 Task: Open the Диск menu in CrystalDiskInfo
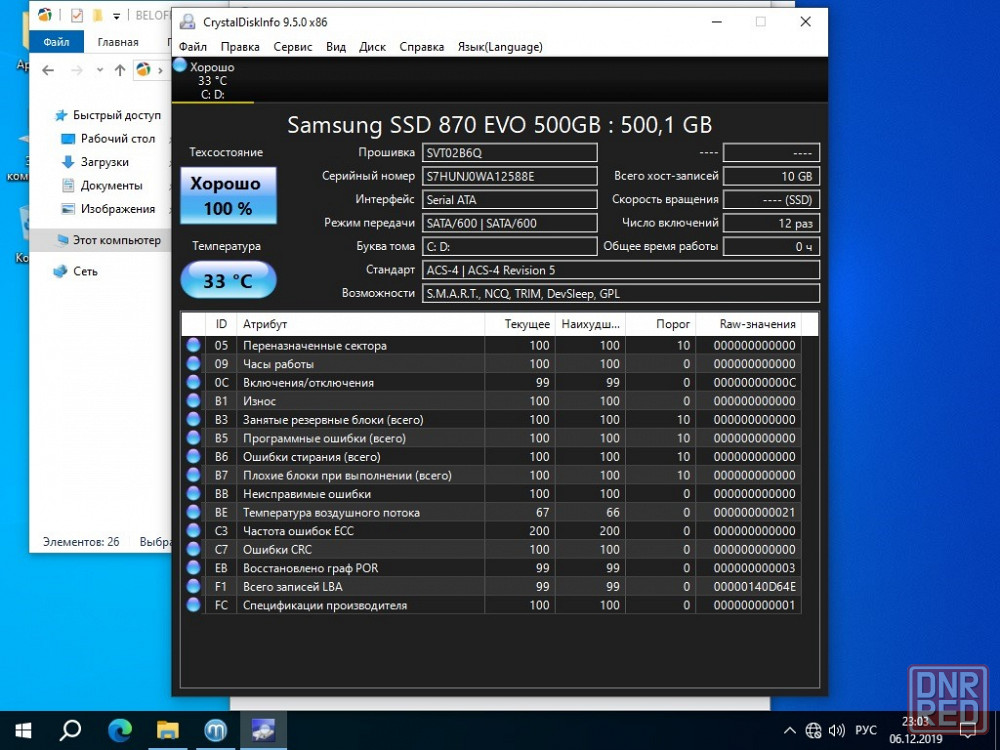coord(372,47)
